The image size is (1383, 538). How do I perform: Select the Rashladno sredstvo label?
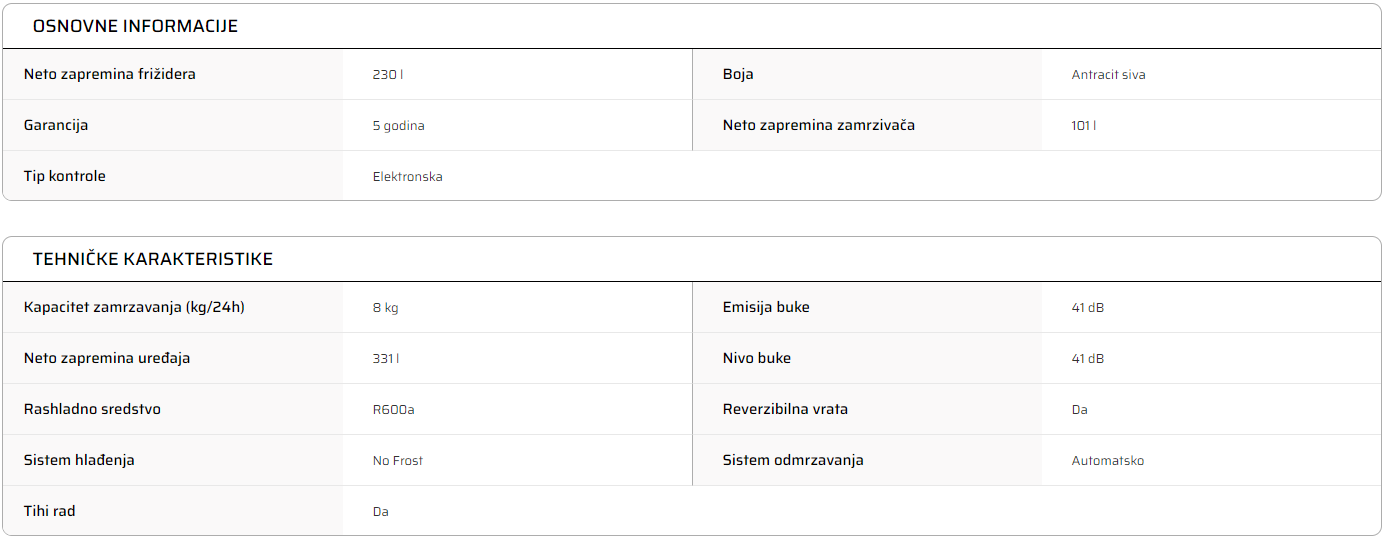coord(92,409)
